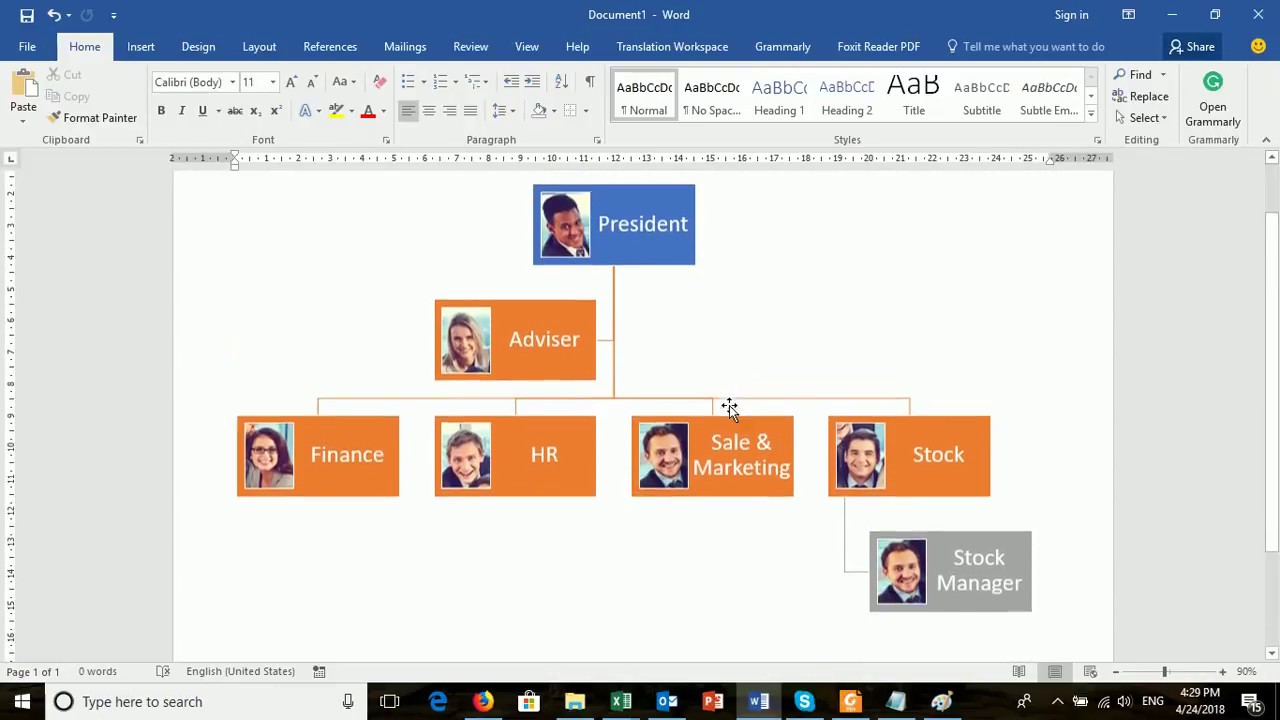Select the President box in chart
Screen dimensions: 1280x720
(x=614, y=225)
